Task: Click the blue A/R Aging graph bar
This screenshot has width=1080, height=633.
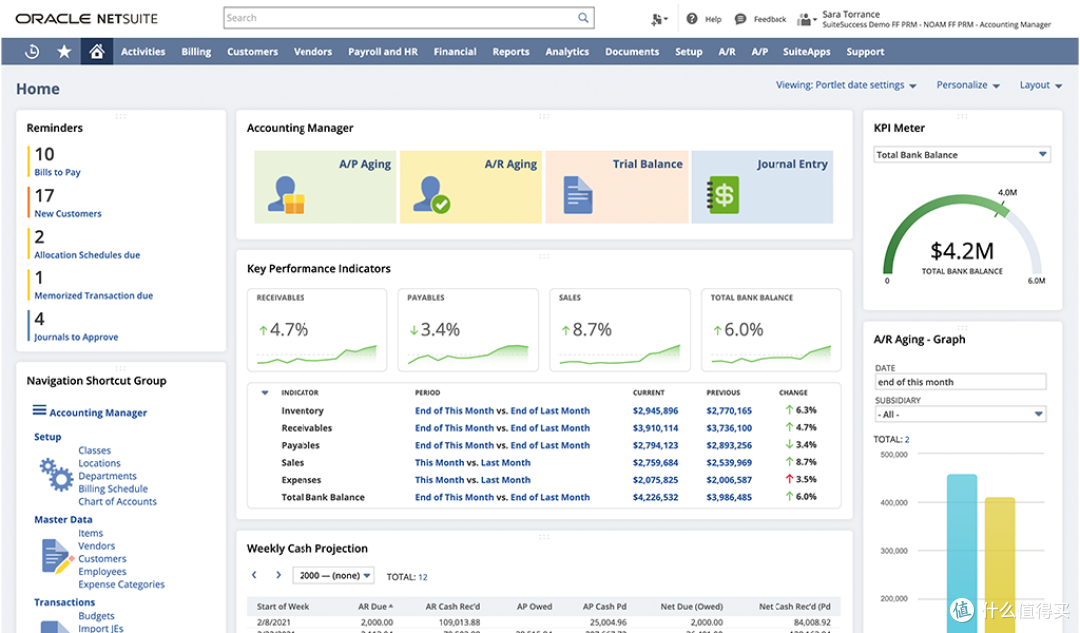Action: 962,553
